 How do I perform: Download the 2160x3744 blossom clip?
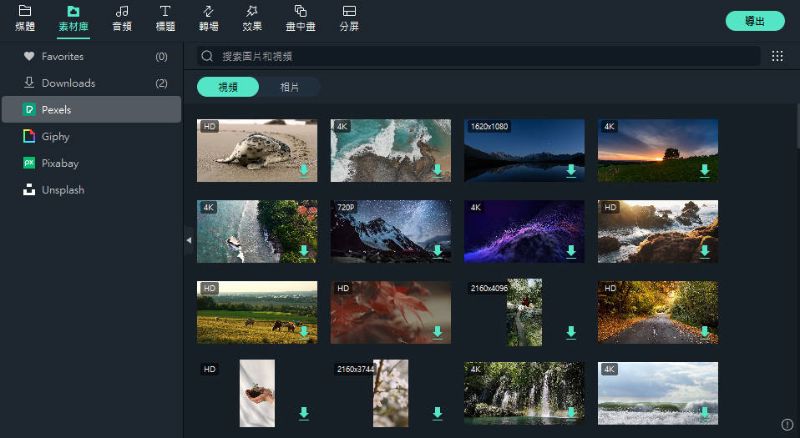438,413
